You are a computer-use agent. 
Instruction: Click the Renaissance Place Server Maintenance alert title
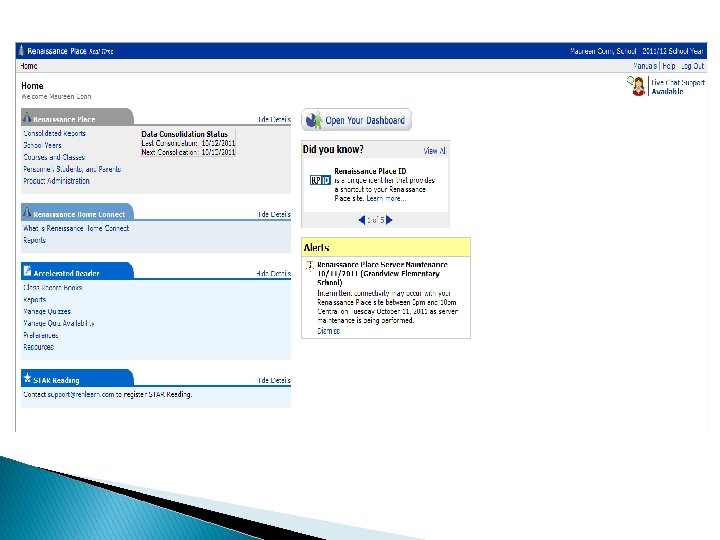(382, 273)
